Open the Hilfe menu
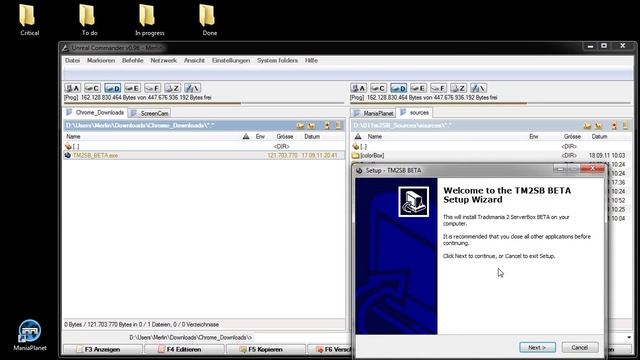The width and height of the screenshot is (640, 360). (x=311, y=60)
